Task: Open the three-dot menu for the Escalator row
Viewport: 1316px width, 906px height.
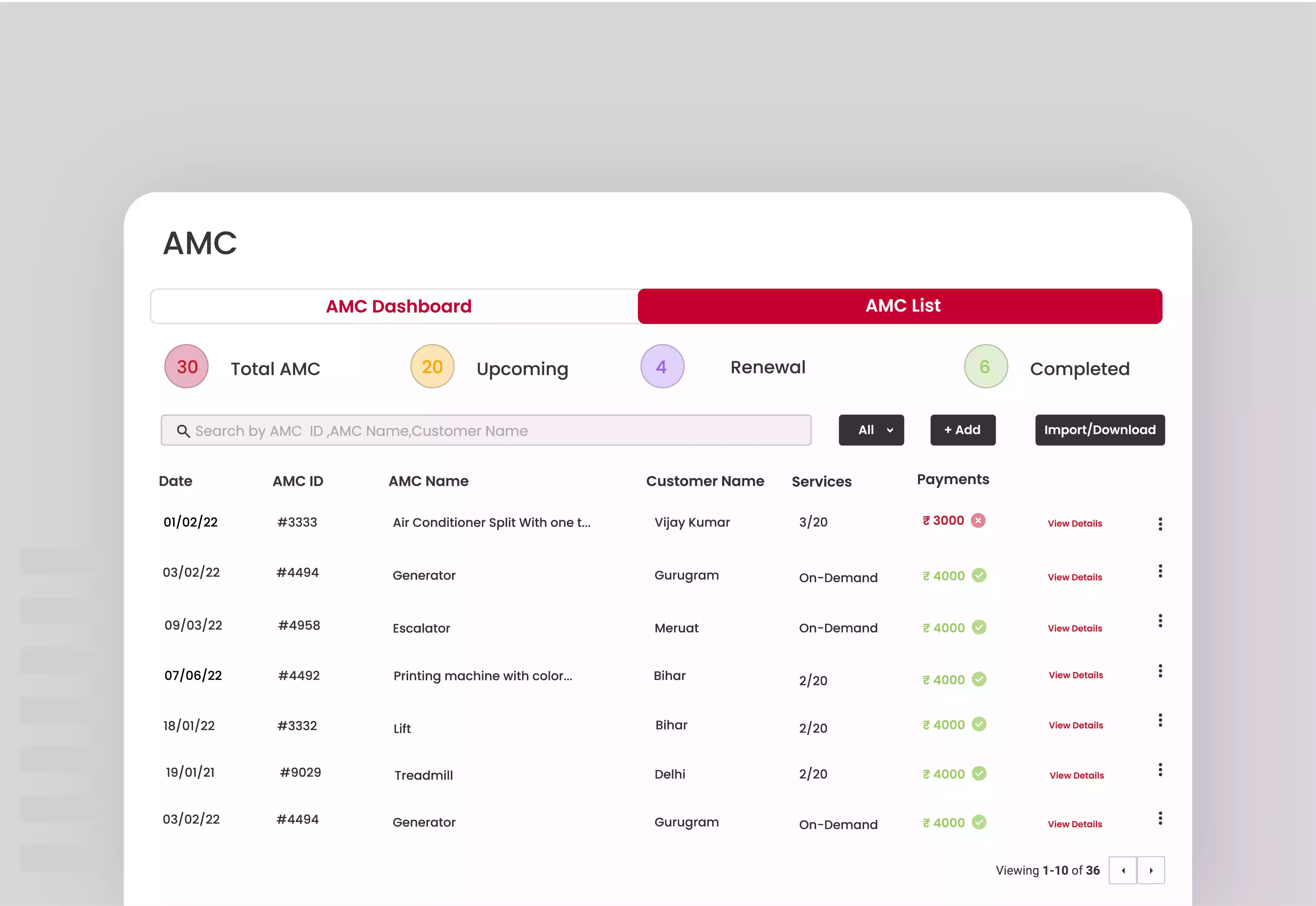Action: (x=1160, y=621)
